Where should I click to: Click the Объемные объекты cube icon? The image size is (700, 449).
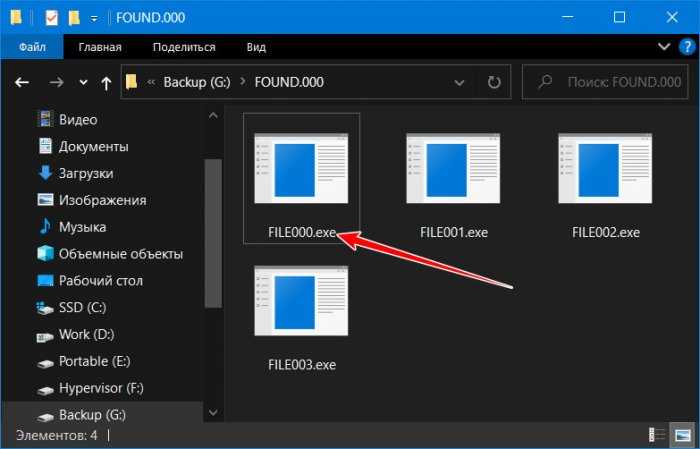[45, 254]
